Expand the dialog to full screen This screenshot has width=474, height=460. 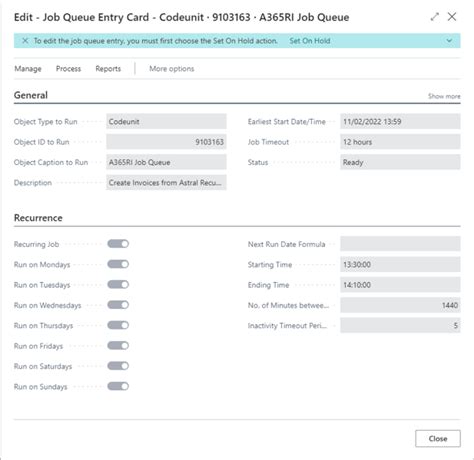[435, 17]
